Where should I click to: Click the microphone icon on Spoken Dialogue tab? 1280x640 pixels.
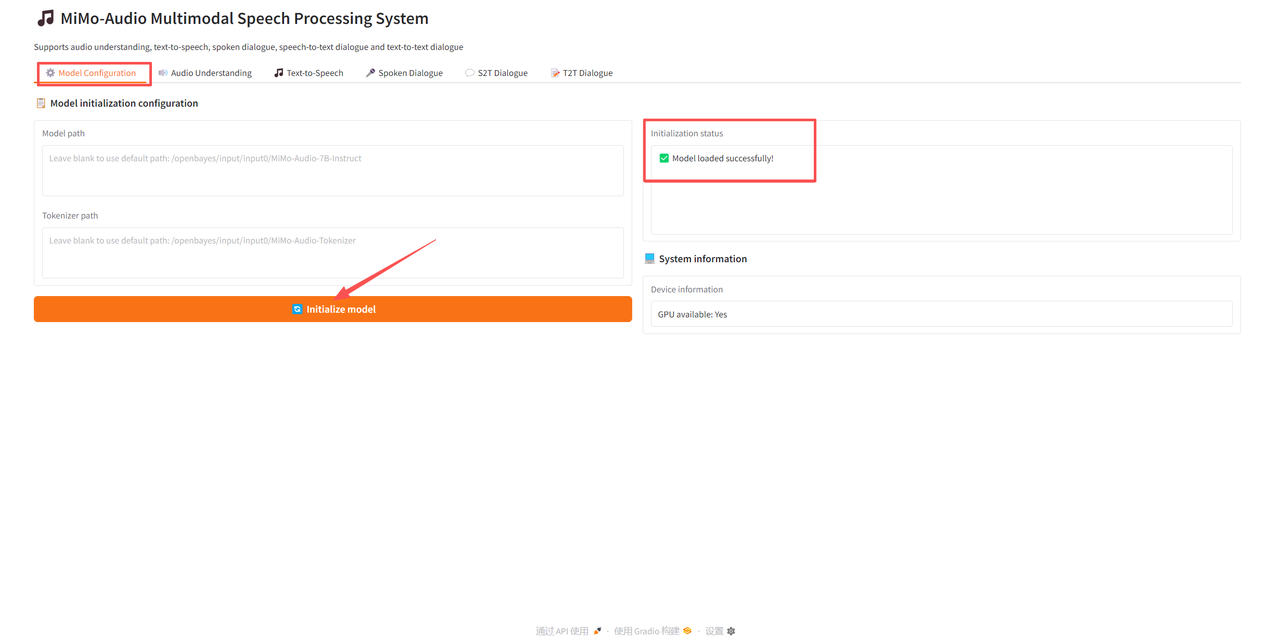(x=370, y=73)
